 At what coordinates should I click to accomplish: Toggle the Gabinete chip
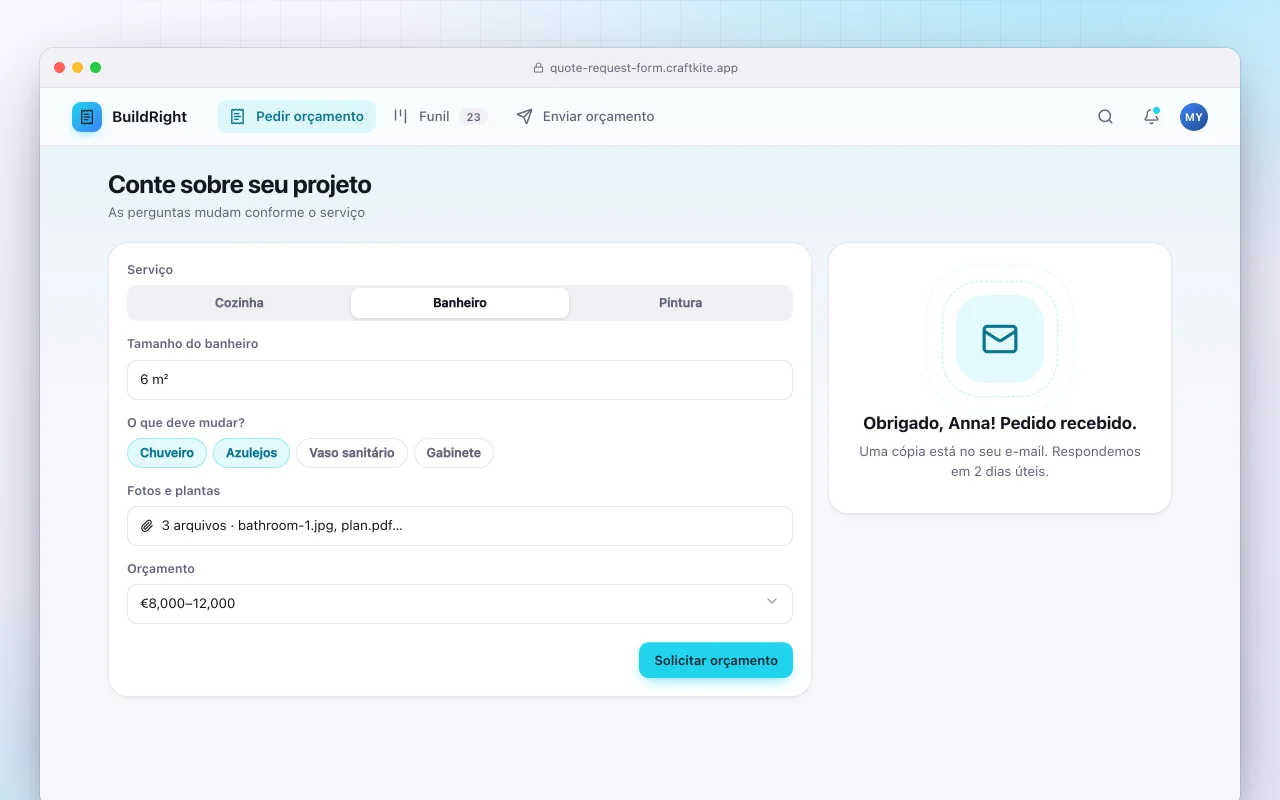coord(454,453)
